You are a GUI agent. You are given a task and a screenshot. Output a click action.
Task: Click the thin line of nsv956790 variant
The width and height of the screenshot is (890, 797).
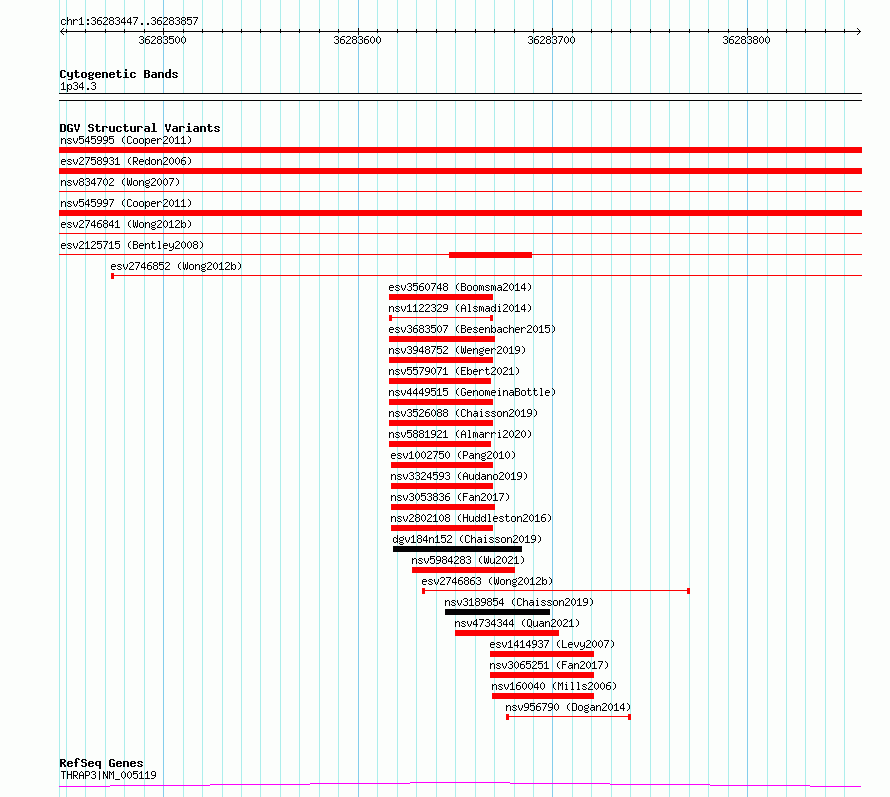pos(568,717)
